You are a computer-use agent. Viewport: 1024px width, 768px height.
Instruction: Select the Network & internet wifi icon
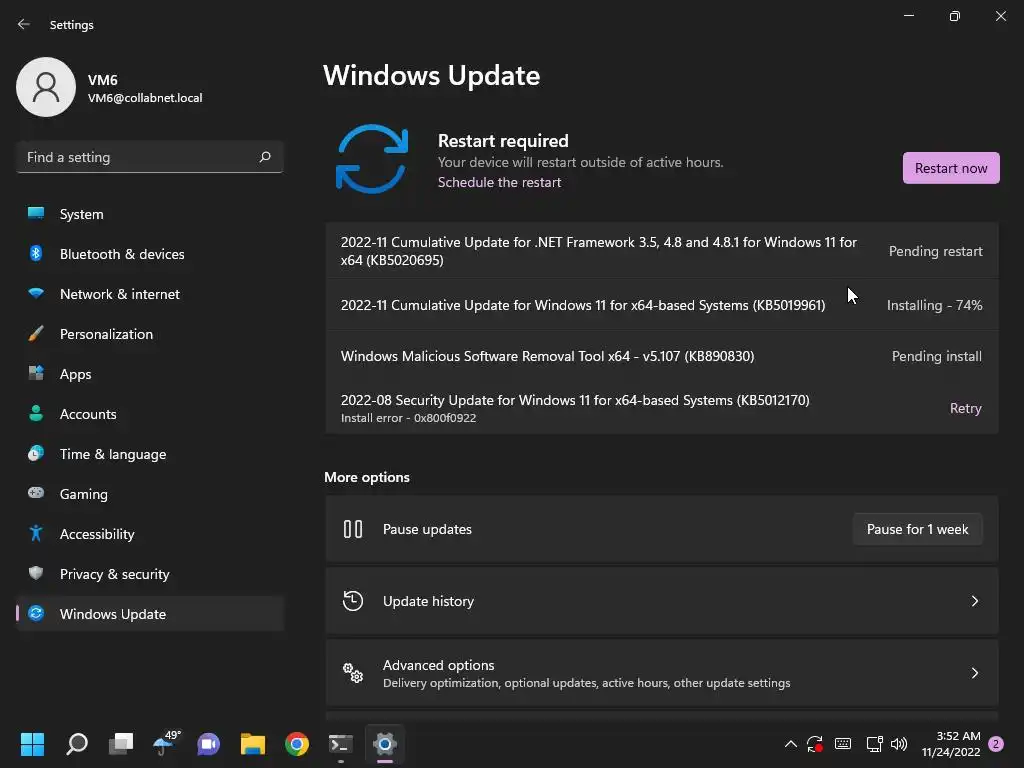click(36, 293)
